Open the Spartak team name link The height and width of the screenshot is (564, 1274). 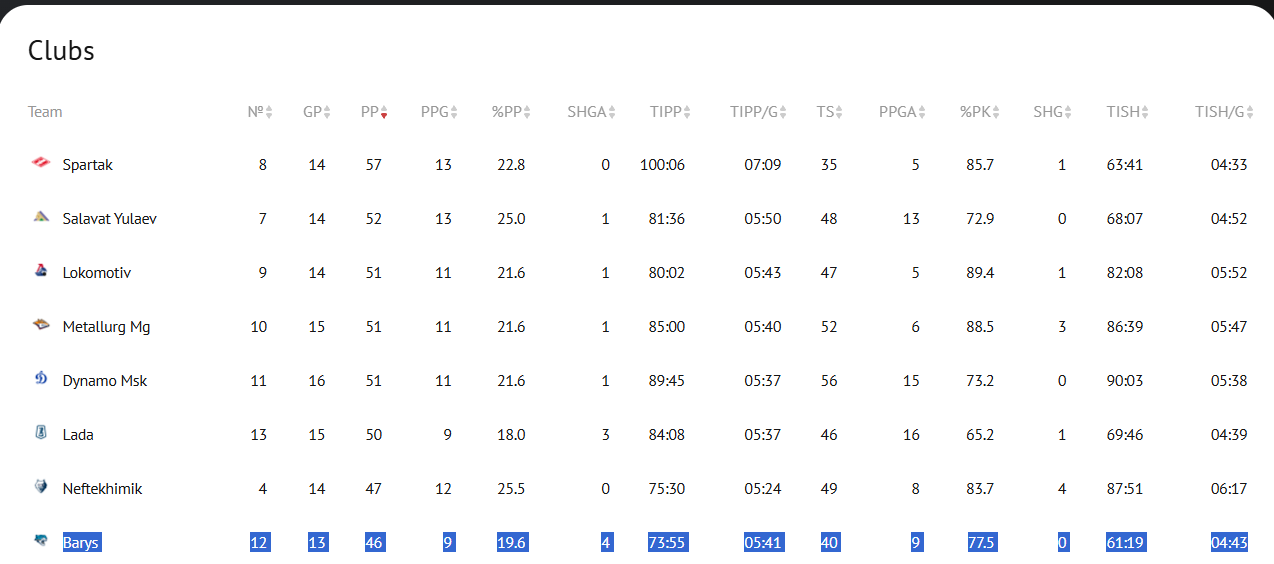pyautogui.click(x=87, y=165)
